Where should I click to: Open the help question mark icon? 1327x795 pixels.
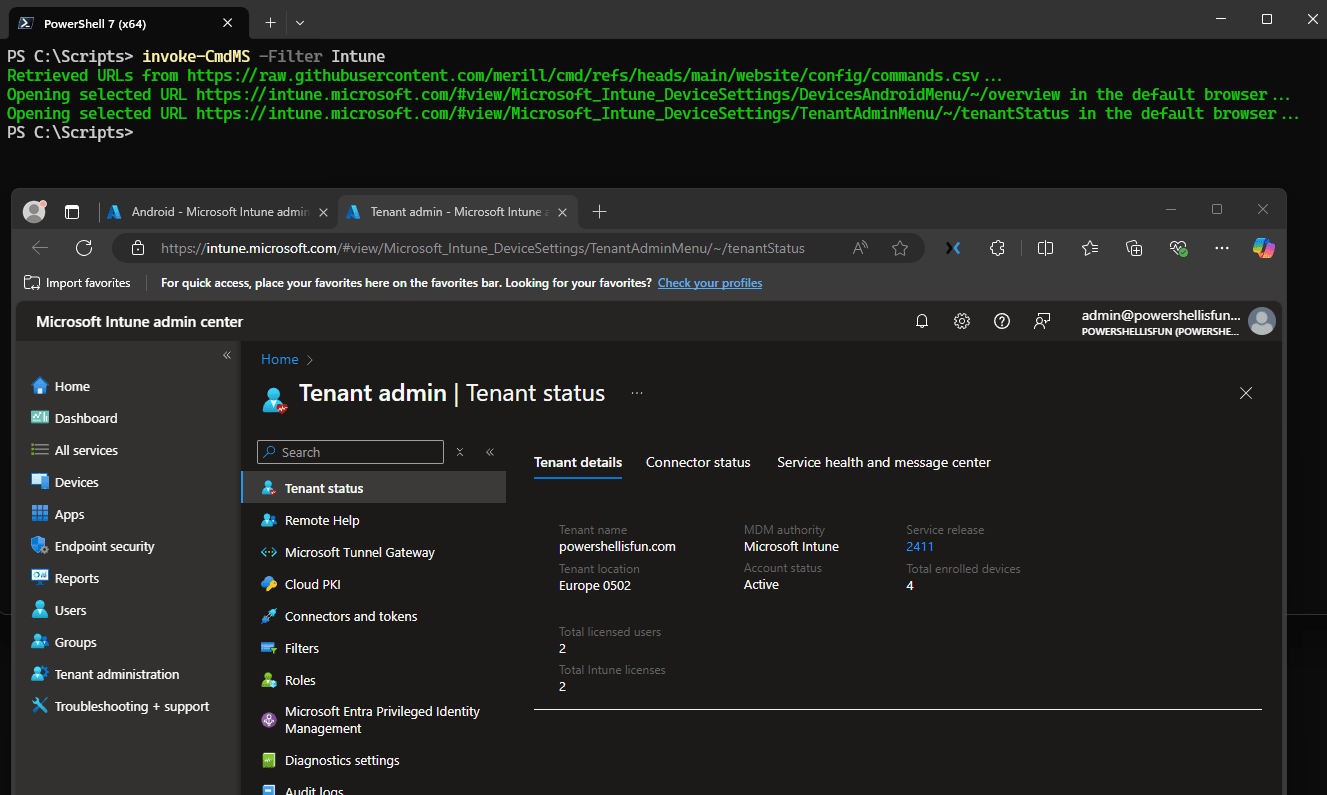click(1002, 321)
